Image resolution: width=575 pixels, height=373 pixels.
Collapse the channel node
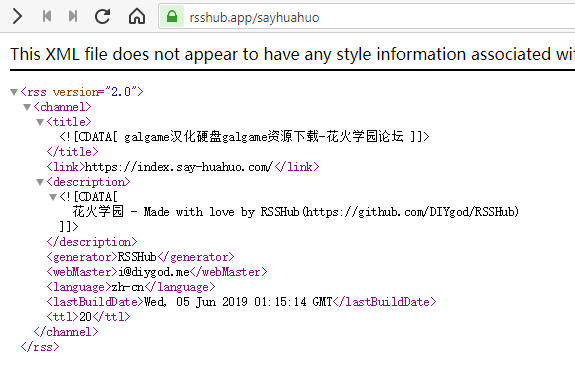(x=27, y=107)
